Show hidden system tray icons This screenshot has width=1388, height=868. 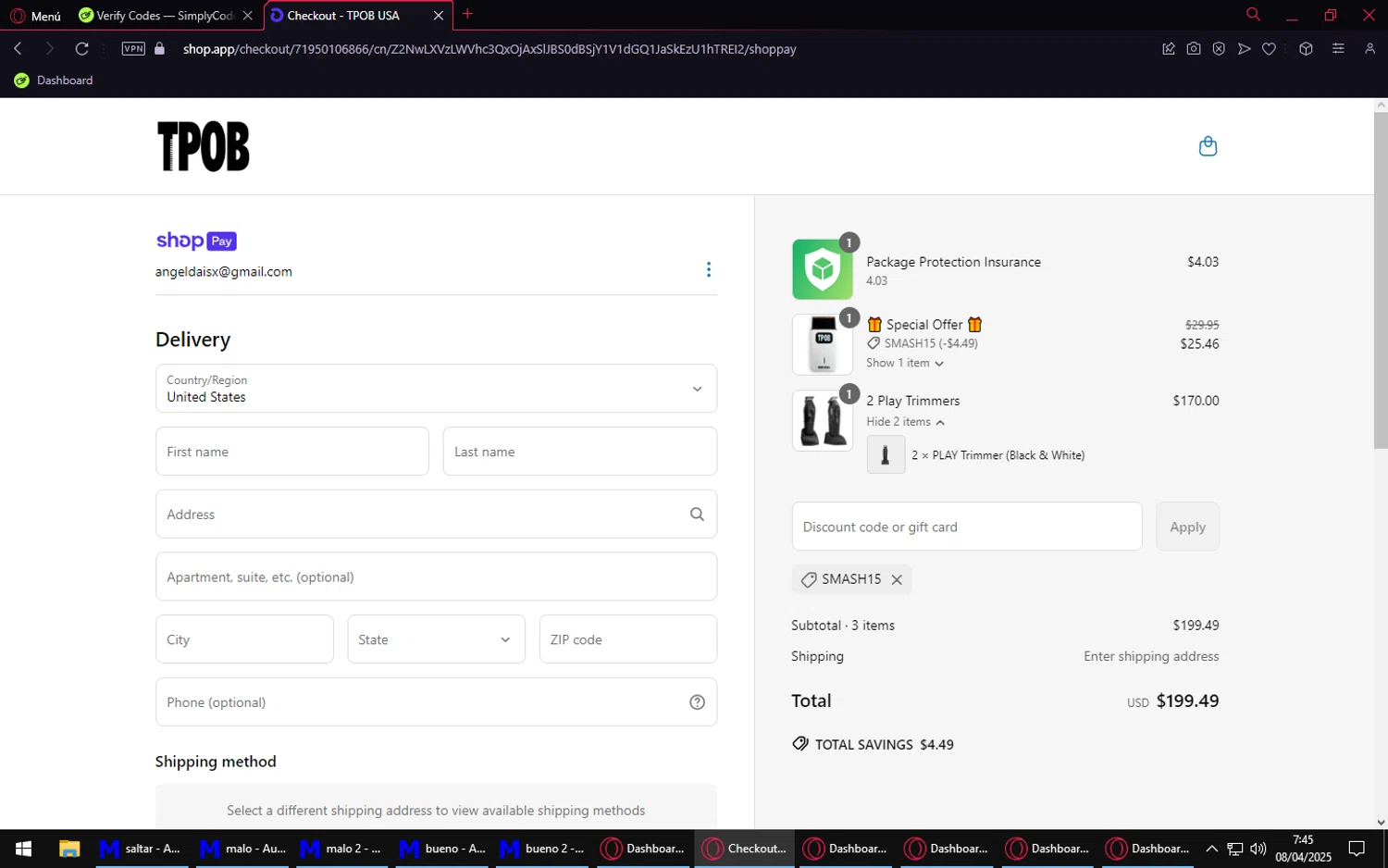click(x=1211, y=849)
